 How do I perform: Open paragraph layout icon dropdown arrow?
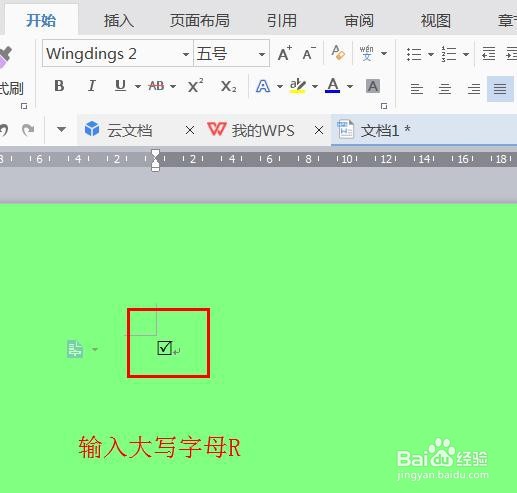(x=95, y=349)
